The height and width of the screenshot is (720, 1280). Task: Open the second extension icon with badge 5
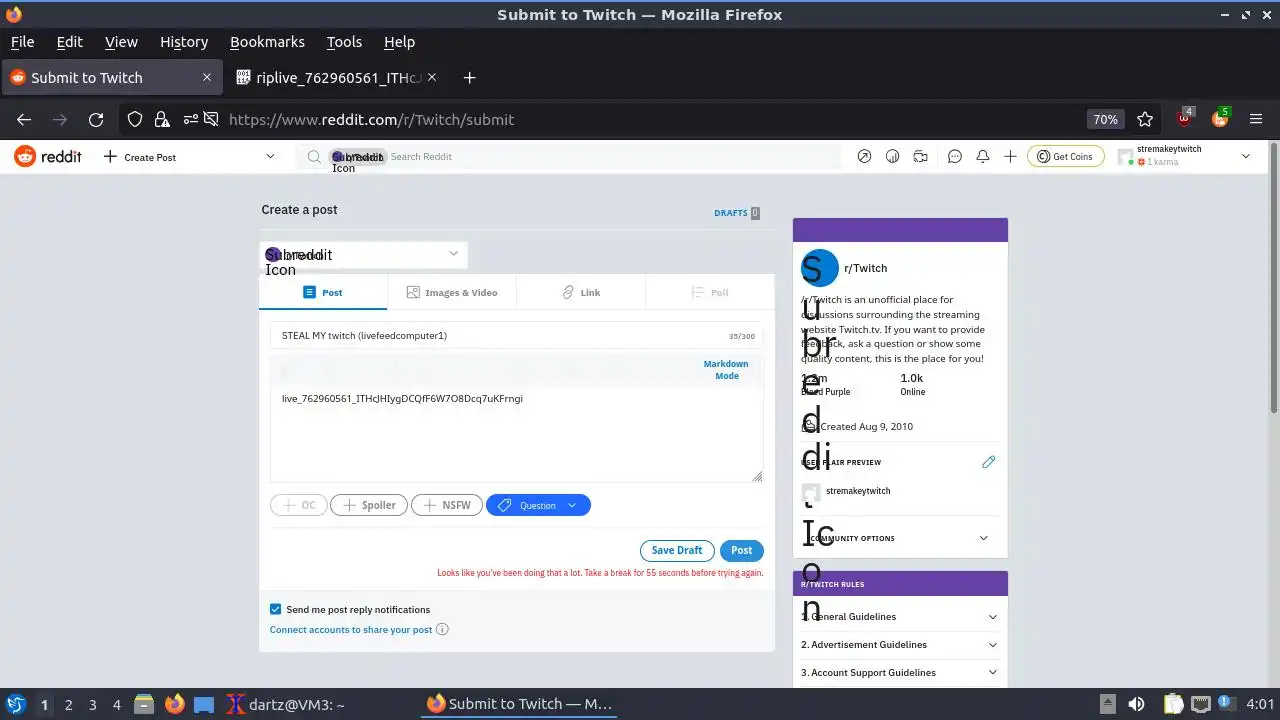click(x=1220, y=117)
